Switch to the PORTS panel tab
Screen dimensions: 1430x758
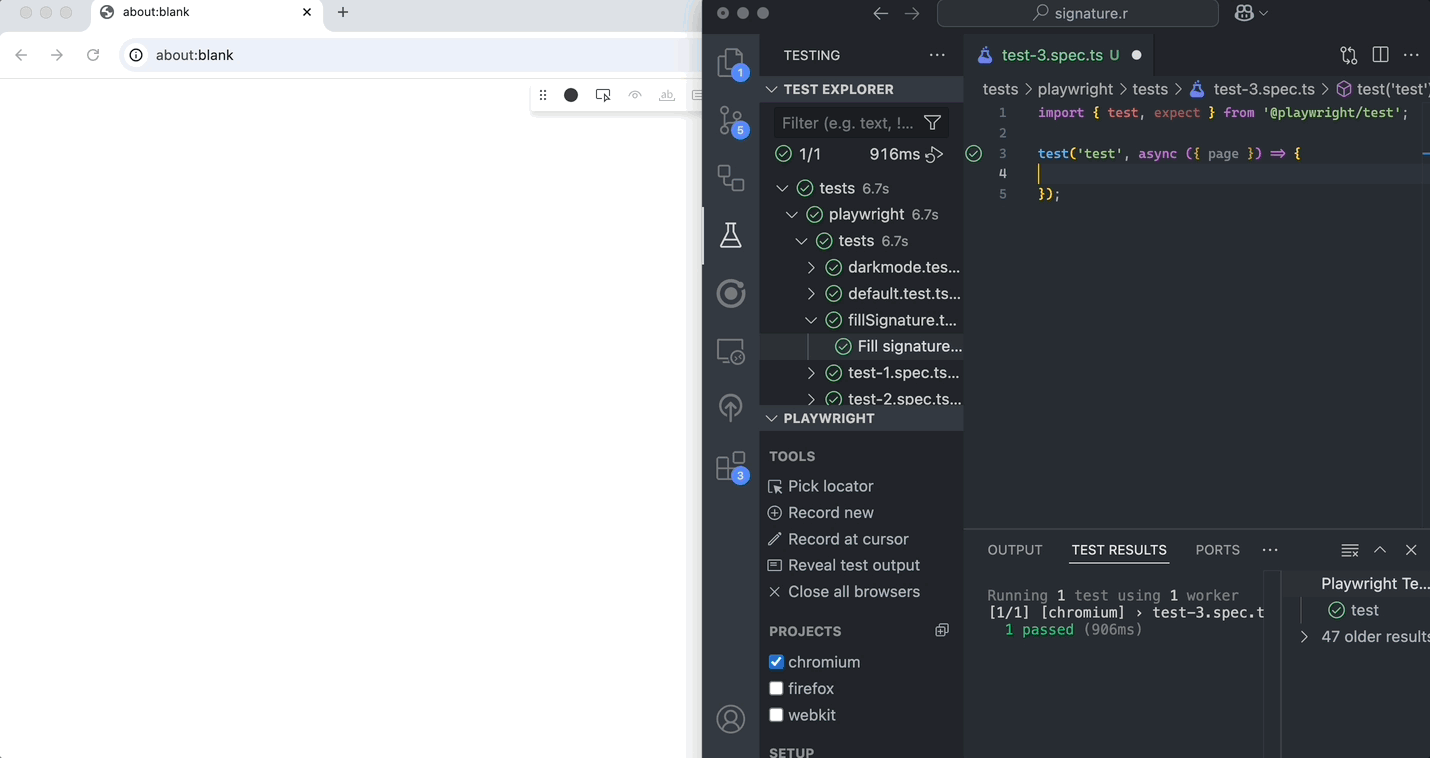(x=1217, y=550)
